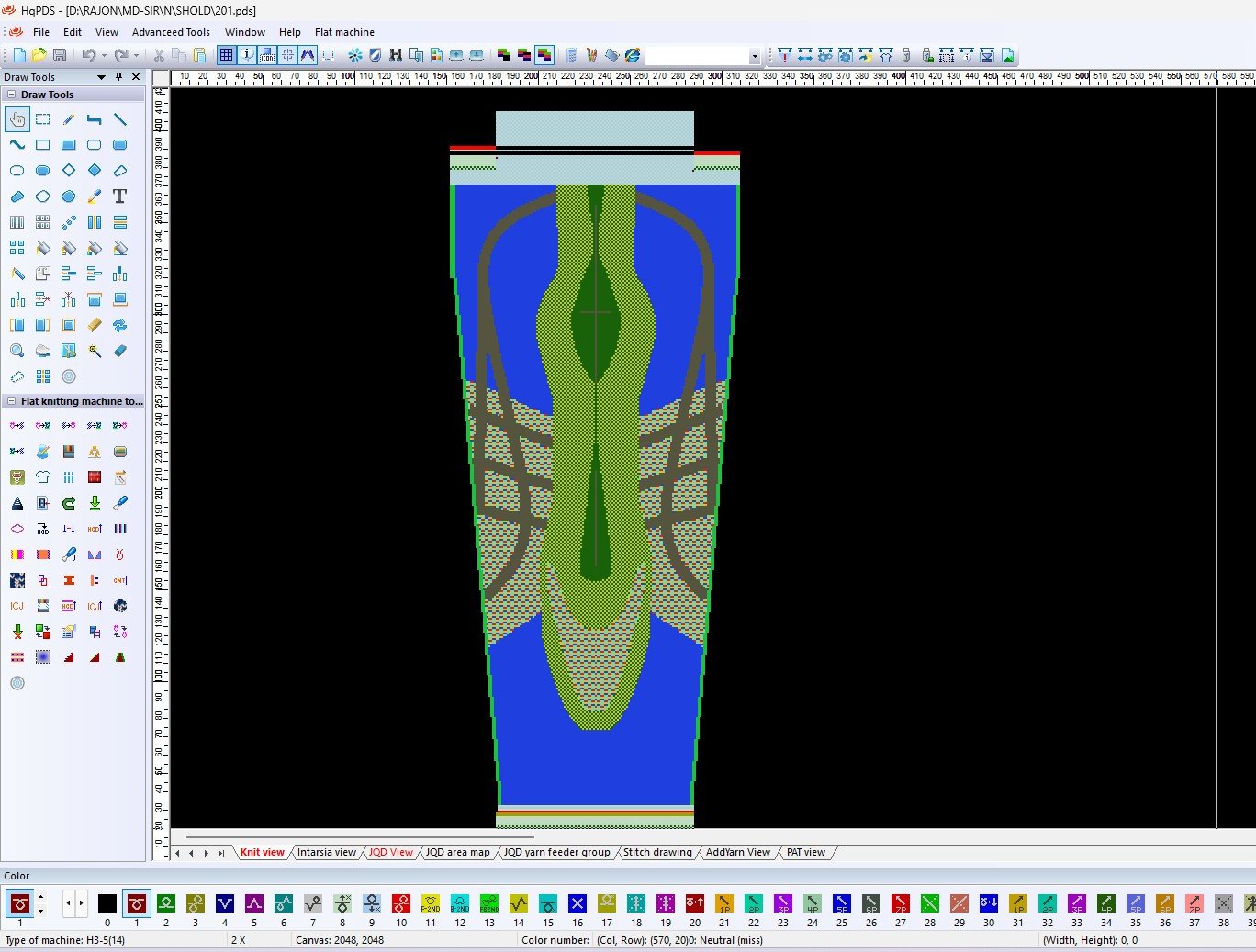Collapse the Draw Tools section

(x=12, y=95)
